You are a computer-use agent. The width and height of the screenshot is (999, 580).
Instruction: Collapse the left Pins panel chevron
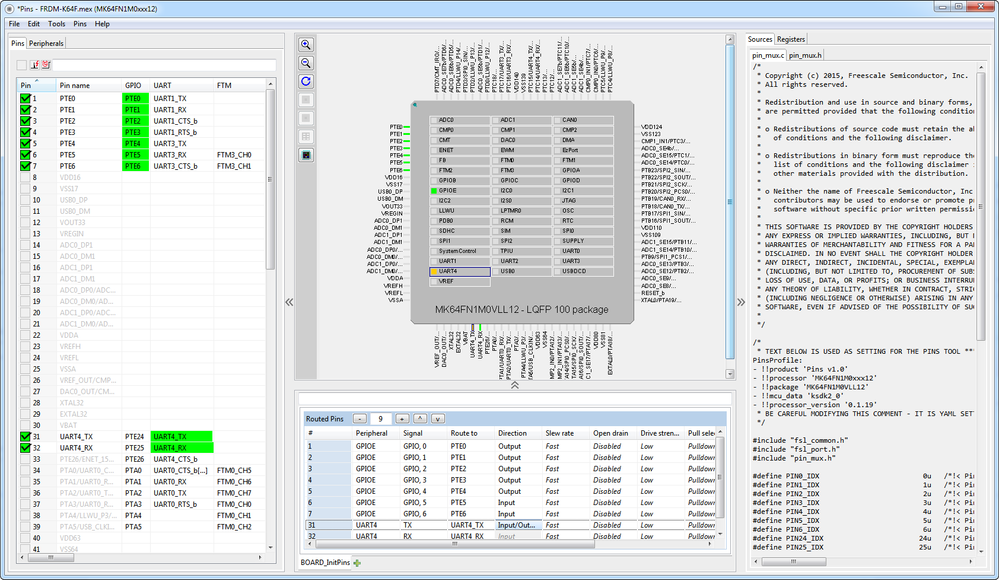click(289, 300)
